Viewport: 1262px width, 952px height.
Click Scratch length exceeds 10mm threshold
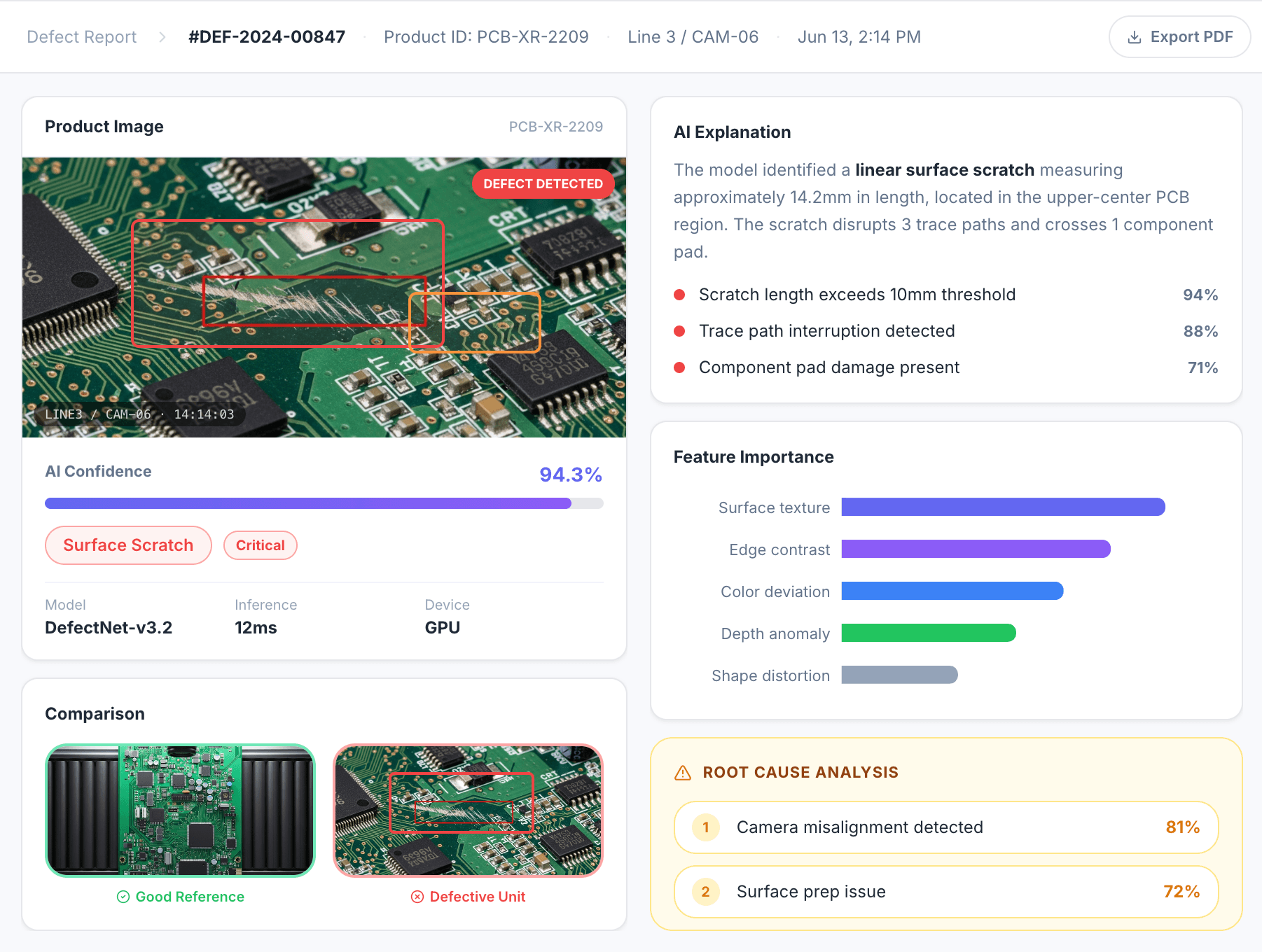coord(857,295)
